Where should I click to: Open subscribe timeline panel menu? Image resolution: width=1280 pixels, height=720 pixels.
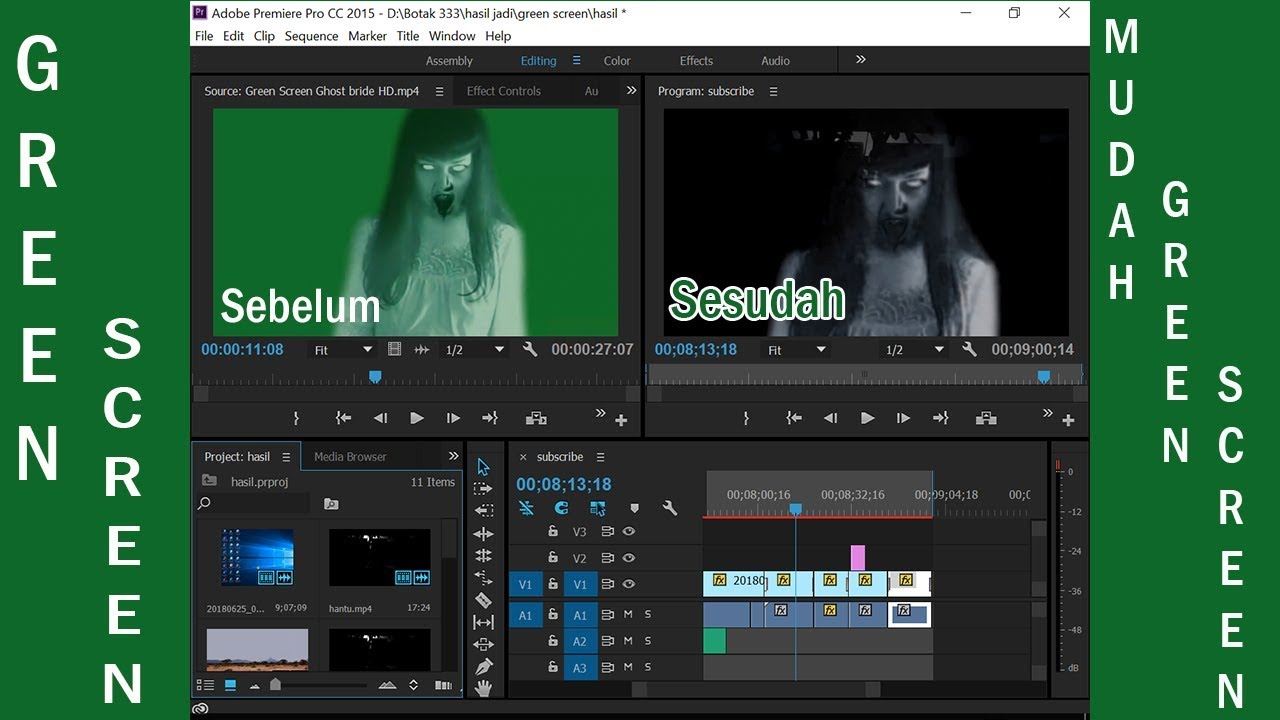point(601,457)
